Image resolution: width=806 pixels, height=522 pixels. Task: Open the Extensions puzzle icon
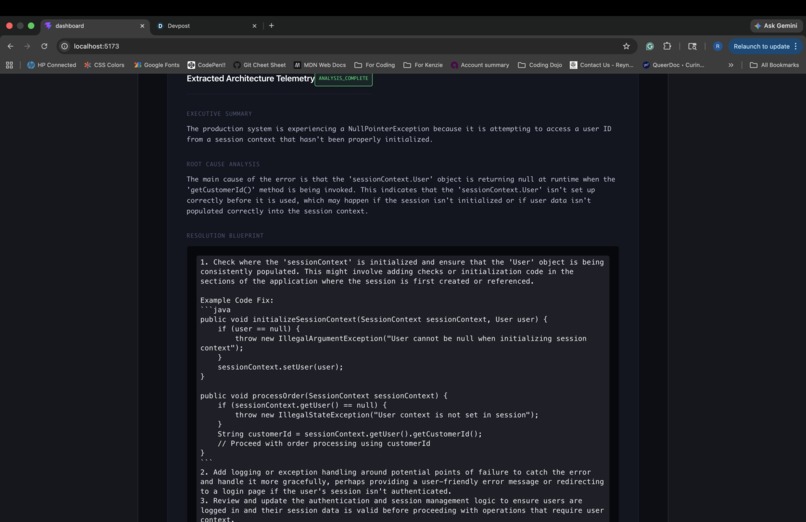coord(667,46)
